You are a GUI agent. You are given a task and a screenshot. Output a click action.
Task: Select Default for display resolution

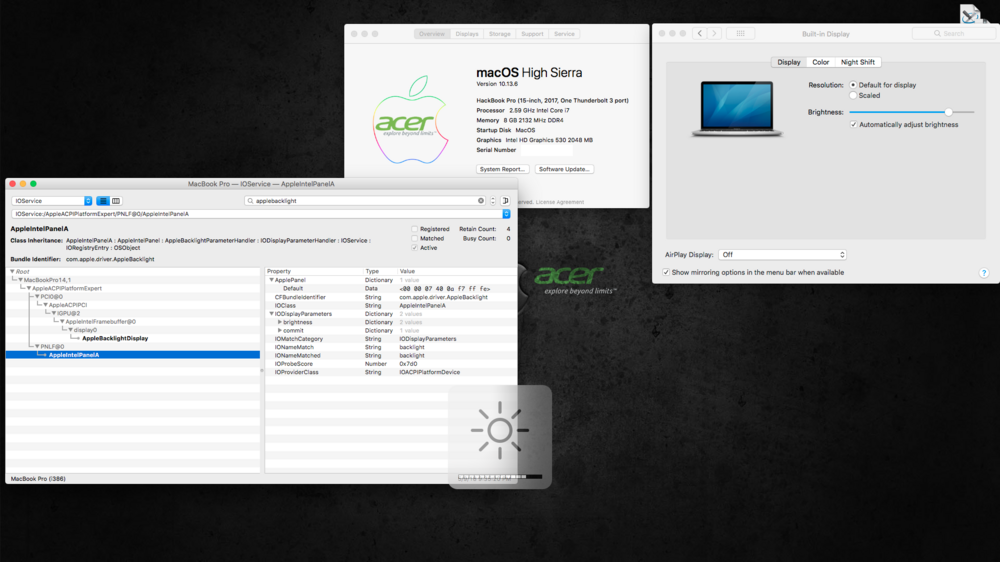click(853, 85)
